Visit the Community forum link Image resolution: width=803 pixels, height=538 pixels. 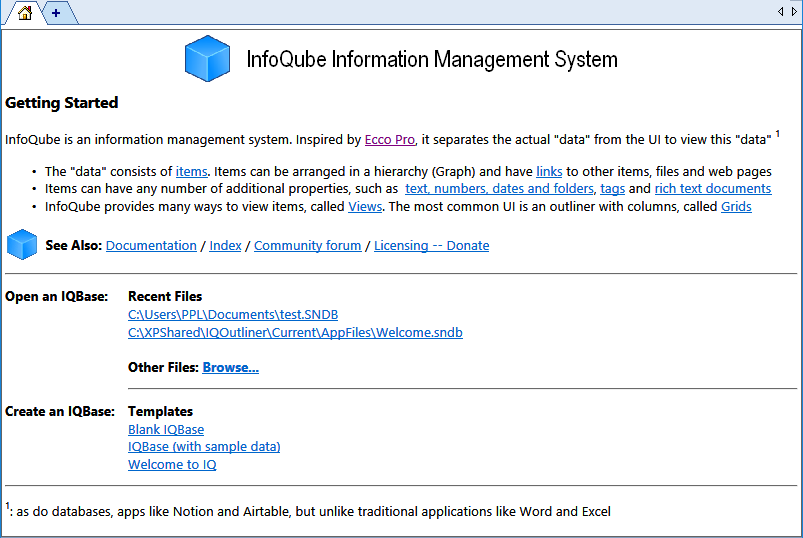pyautogui.click(x=308, y=246)
